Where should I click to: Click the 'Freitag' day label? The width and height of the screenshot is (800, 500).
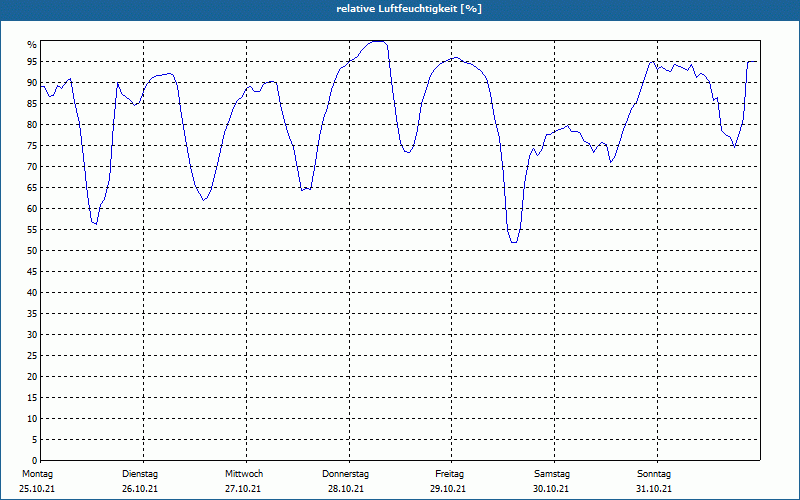(449, 474)
